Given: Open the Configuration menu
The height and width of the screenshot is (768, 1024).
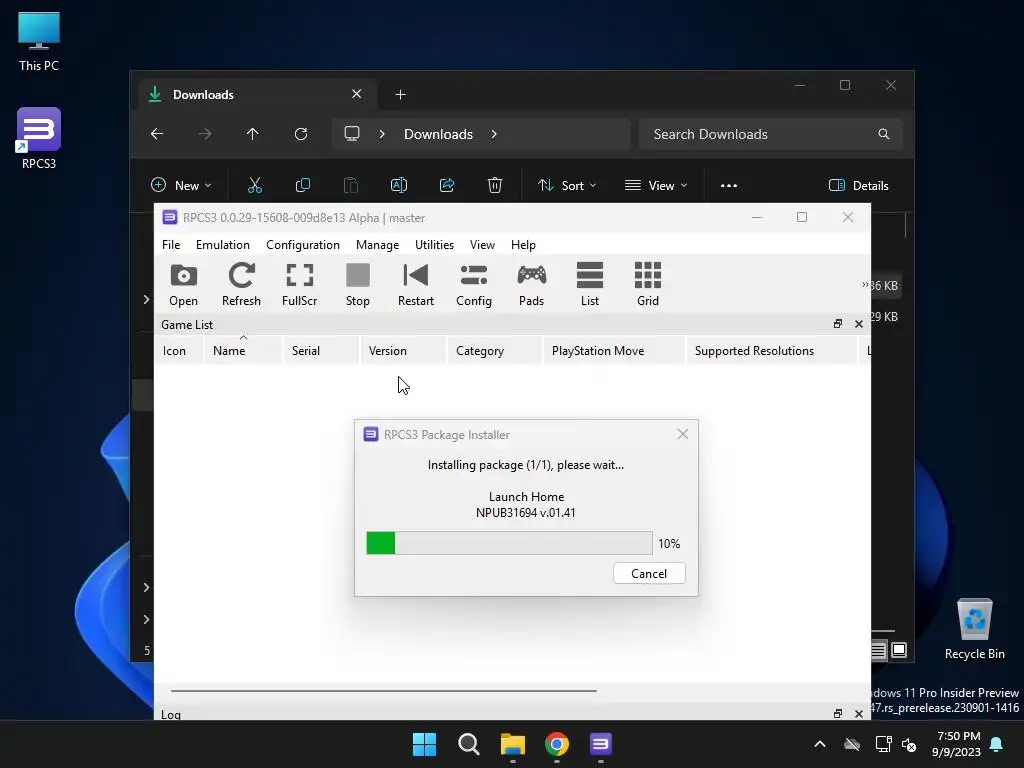Looking at the screenshot, I should pyautogui.click(x=303, y=245).
